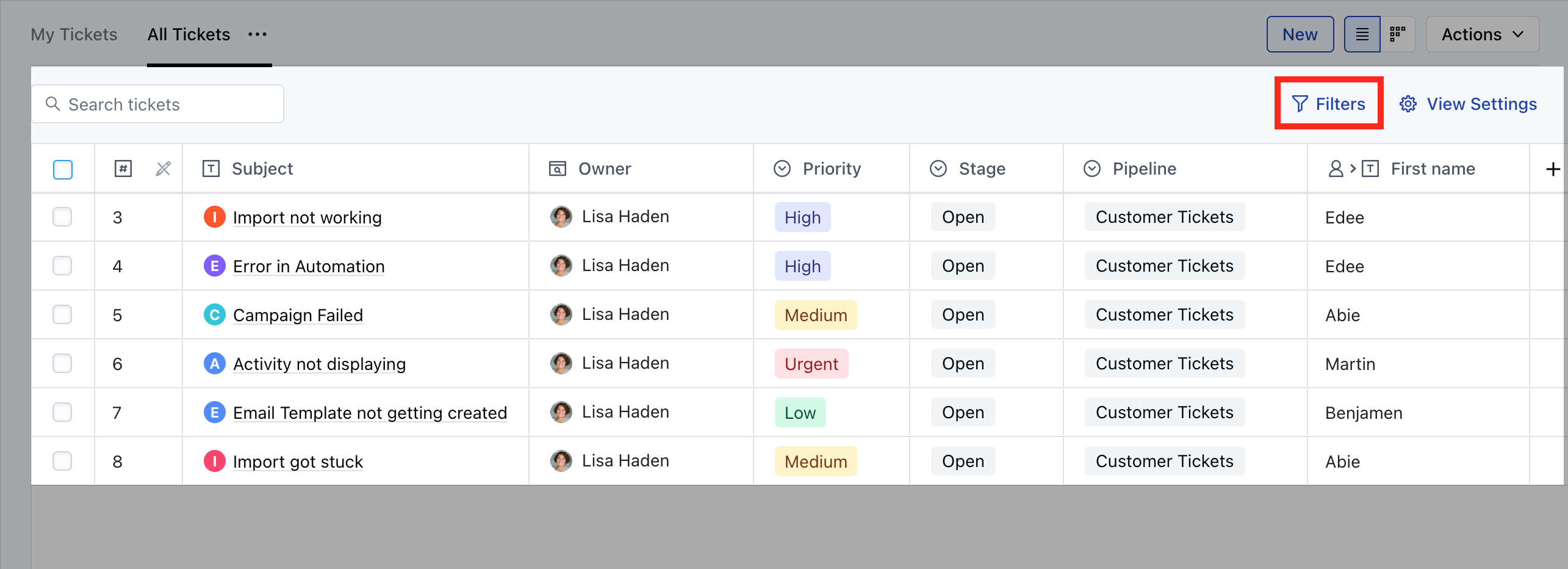Viewport: 1568px width, 569px height.
Task: Click the plus icon to add column
Action: (1553, 169)
